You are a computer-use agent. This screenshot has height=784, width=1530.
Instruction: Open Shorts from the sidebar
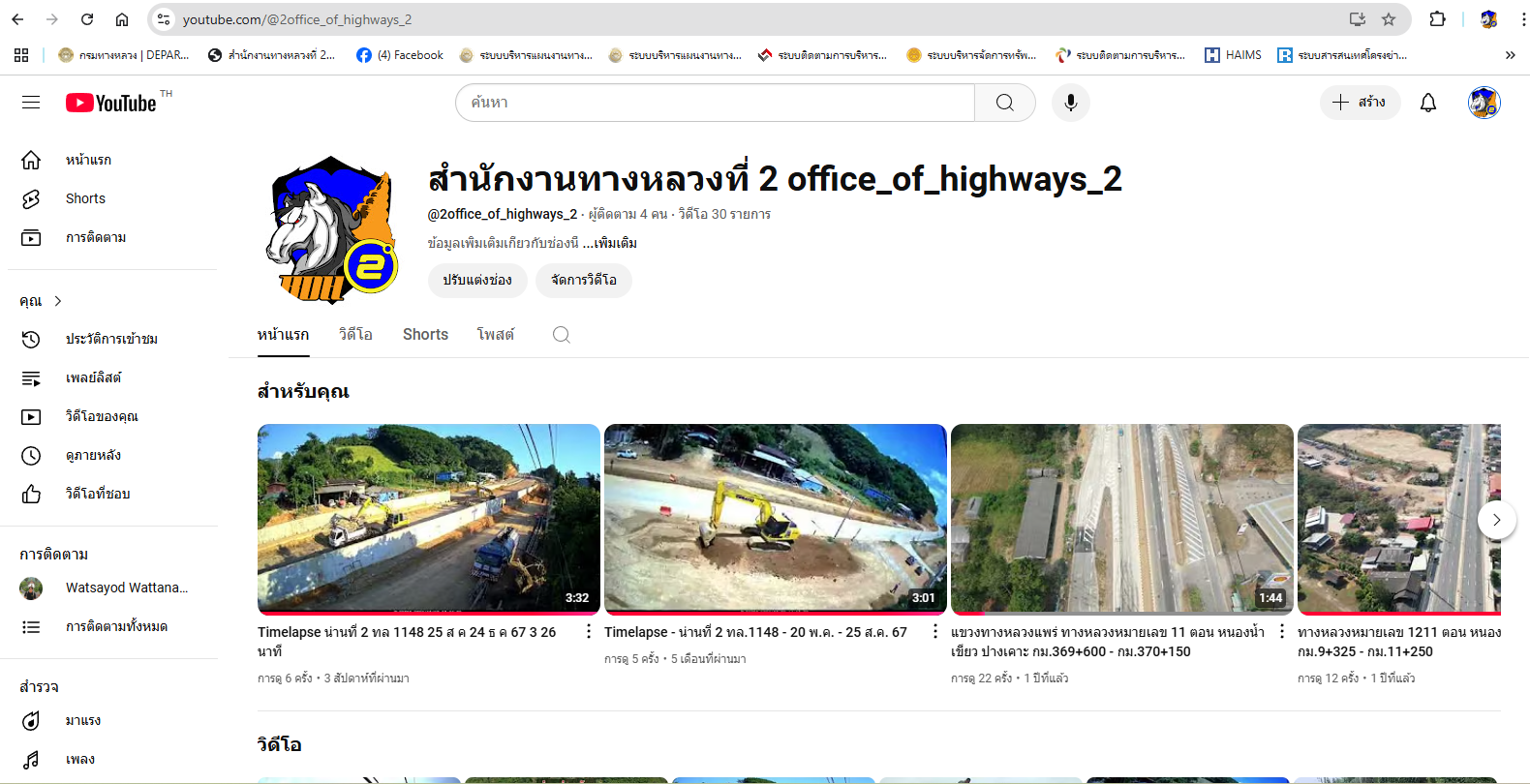click(85, 198)
